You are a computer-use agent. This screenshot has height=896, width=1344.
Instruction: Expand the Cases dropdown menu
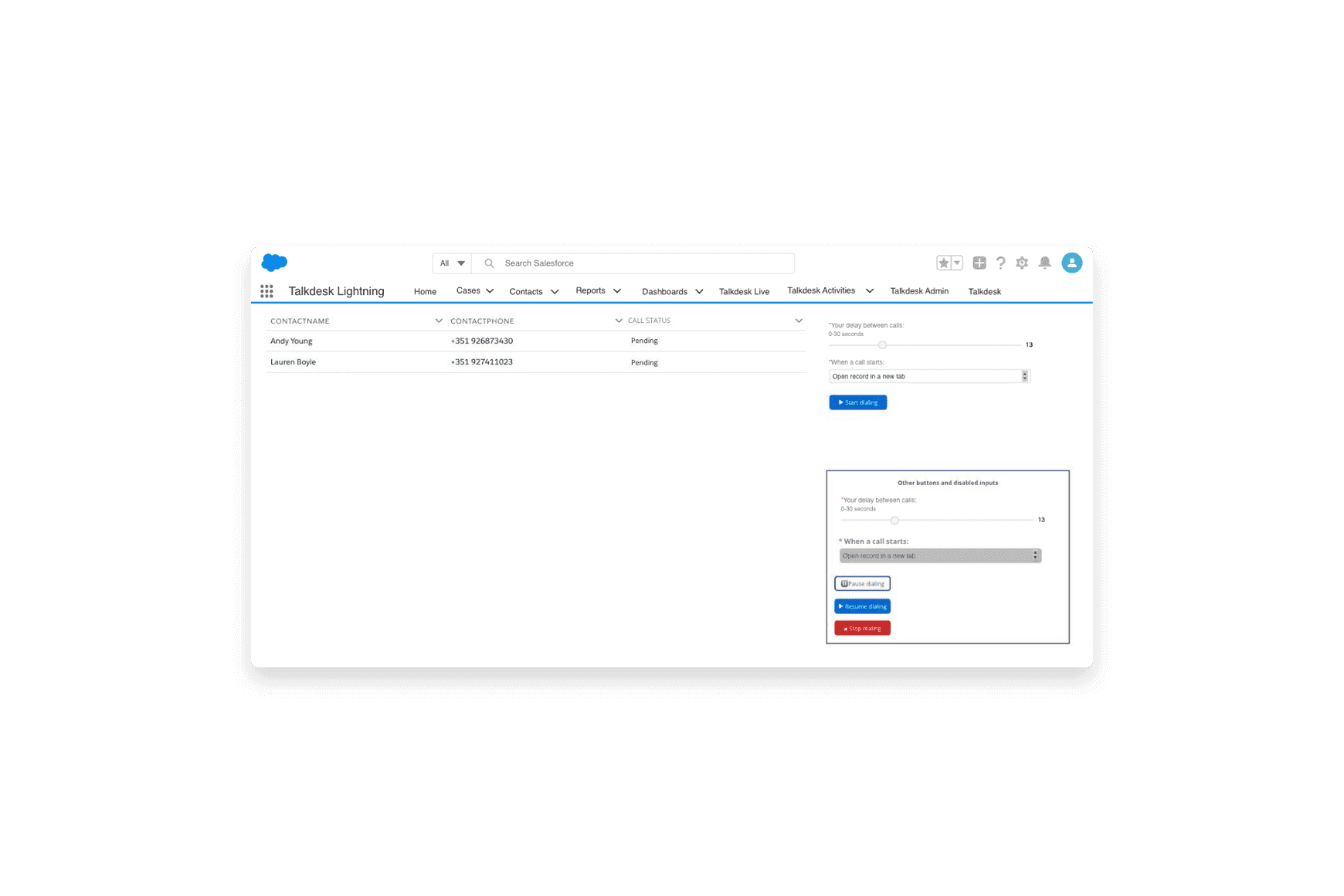tap(489, 290)
